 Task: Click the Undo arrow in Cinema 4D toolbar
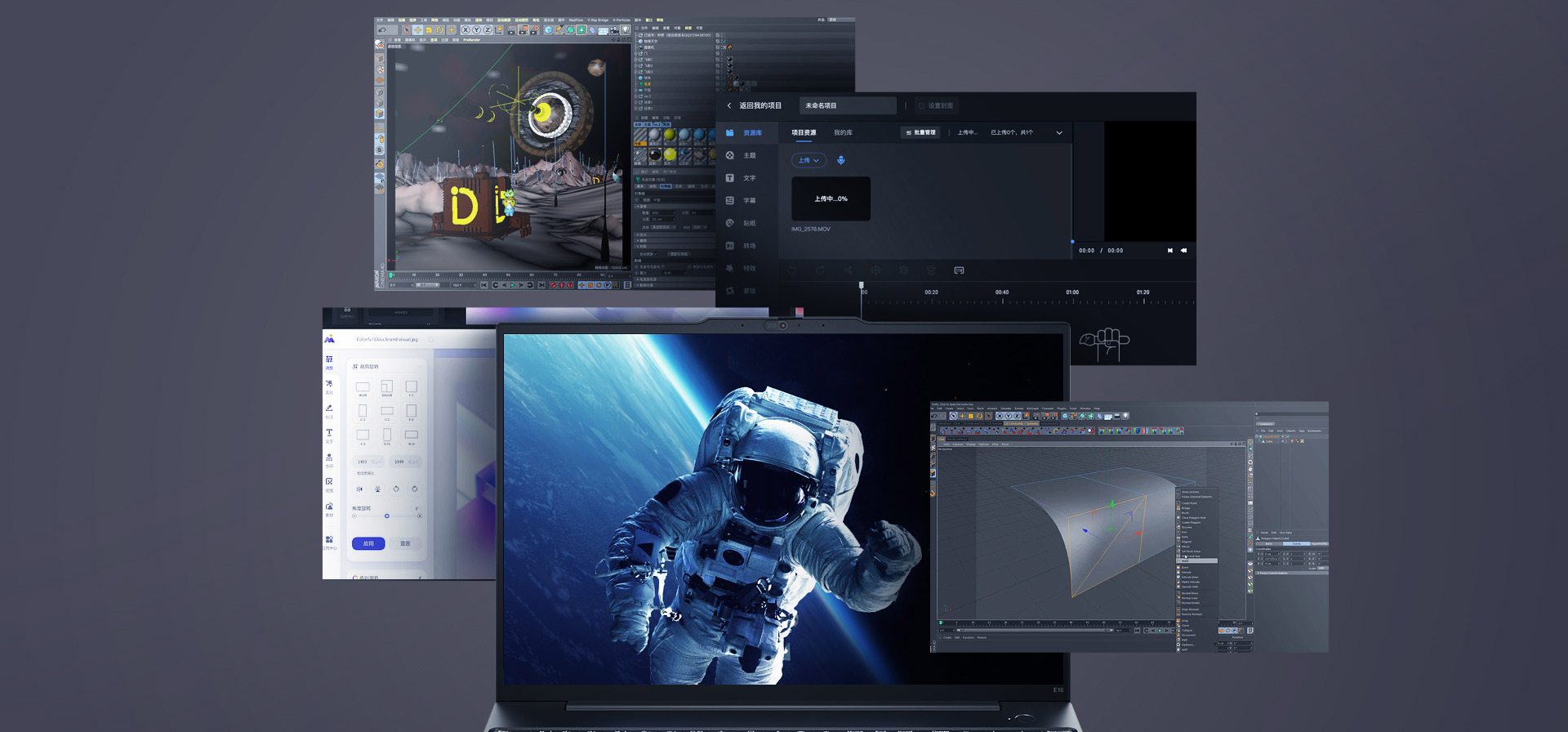(x=382, y=30)
